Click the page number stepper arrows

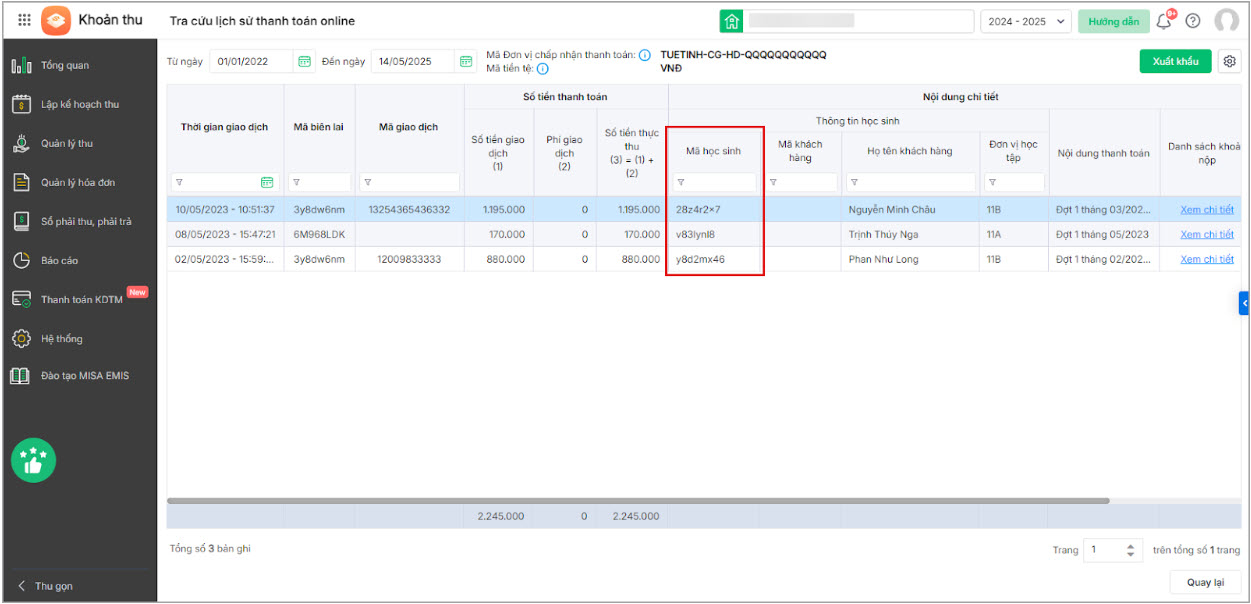pos(1131,550)
